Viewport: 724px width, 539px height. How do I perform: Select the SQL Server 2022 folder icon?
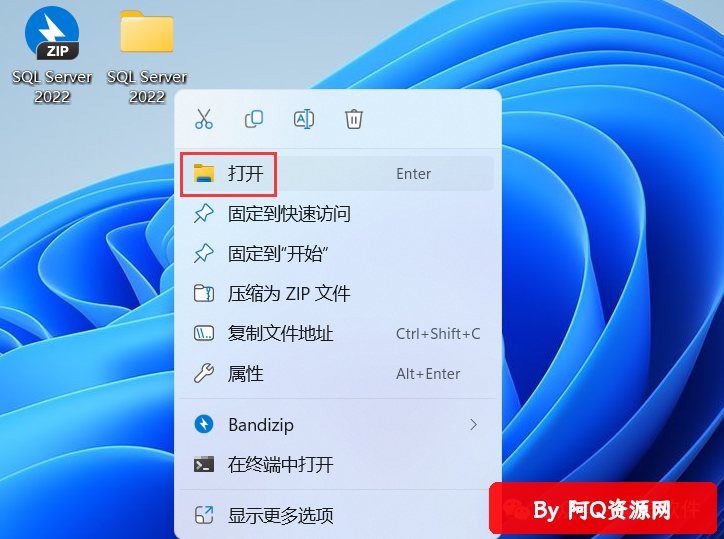coord(147,31)
